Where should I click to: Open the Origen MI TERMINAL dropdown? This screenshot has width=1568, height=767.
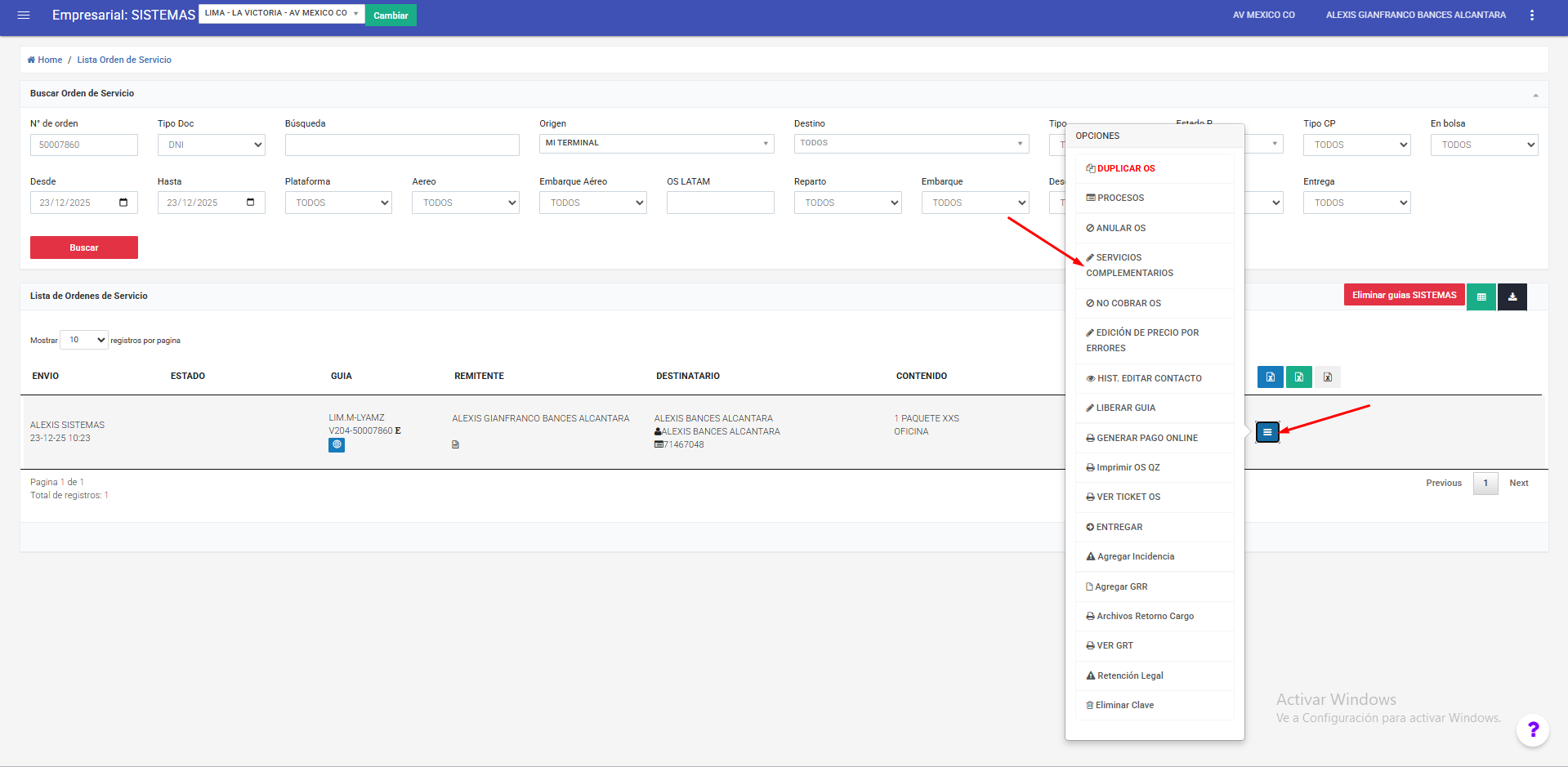[x=656, y=144]
